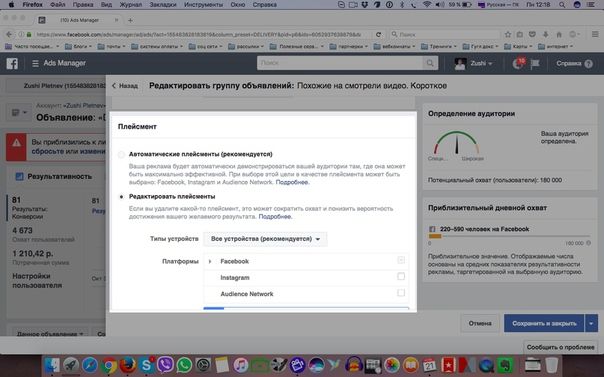Viewport: 604px width, 377px height.
Task: Open Google Chrome from the Dock
Action: (109, 365)
